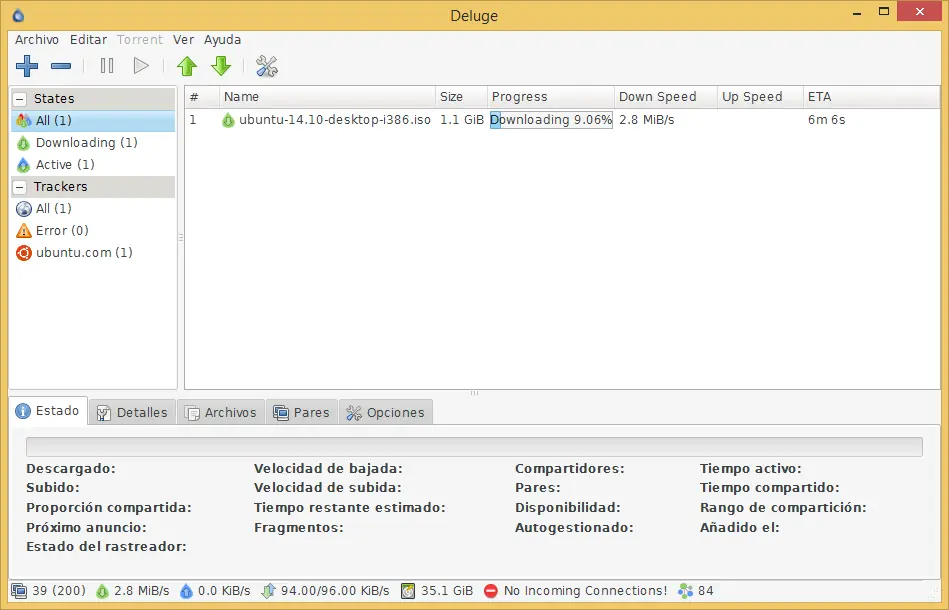Click the Deluge droplet icon in title bar
This screenshot has height=610, width=949.
[x=19, y=15]
